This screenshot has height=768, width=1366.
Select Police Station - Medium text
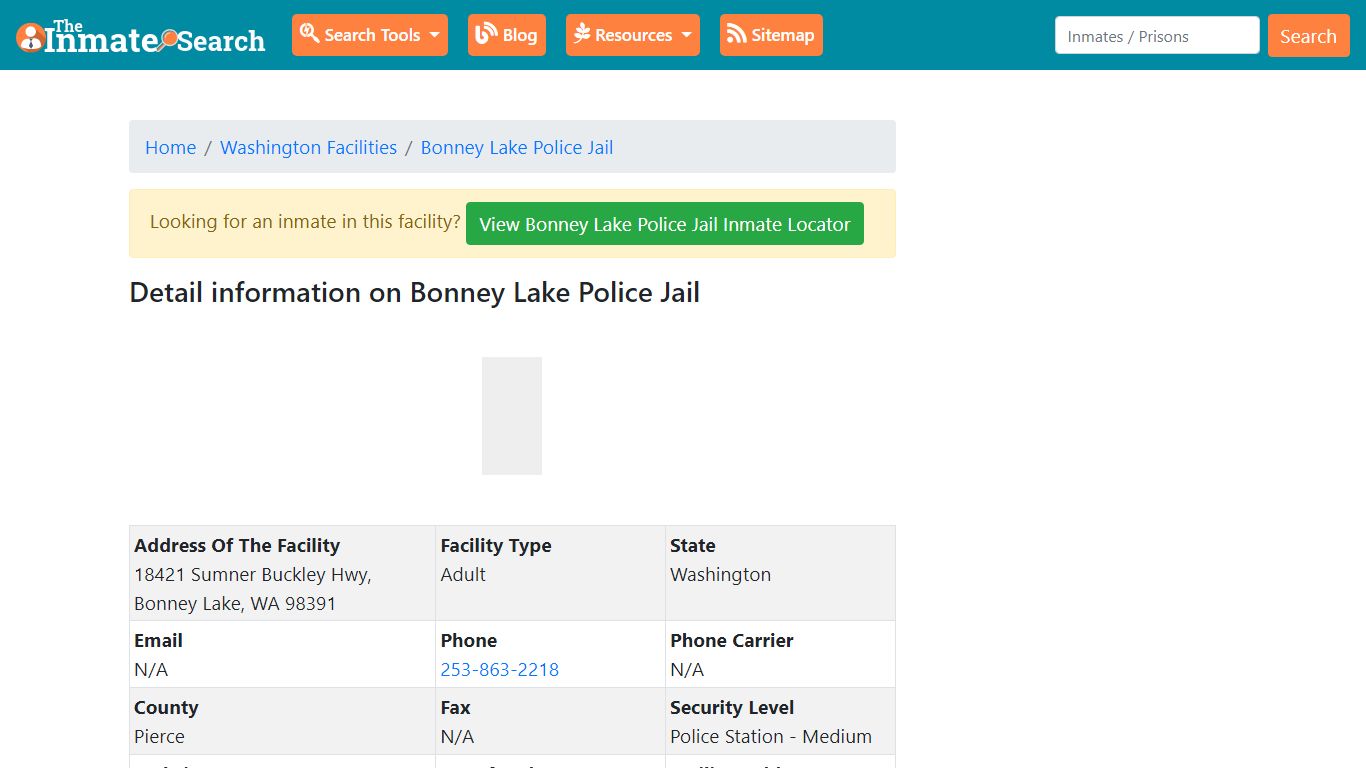(x=771, y=736)
